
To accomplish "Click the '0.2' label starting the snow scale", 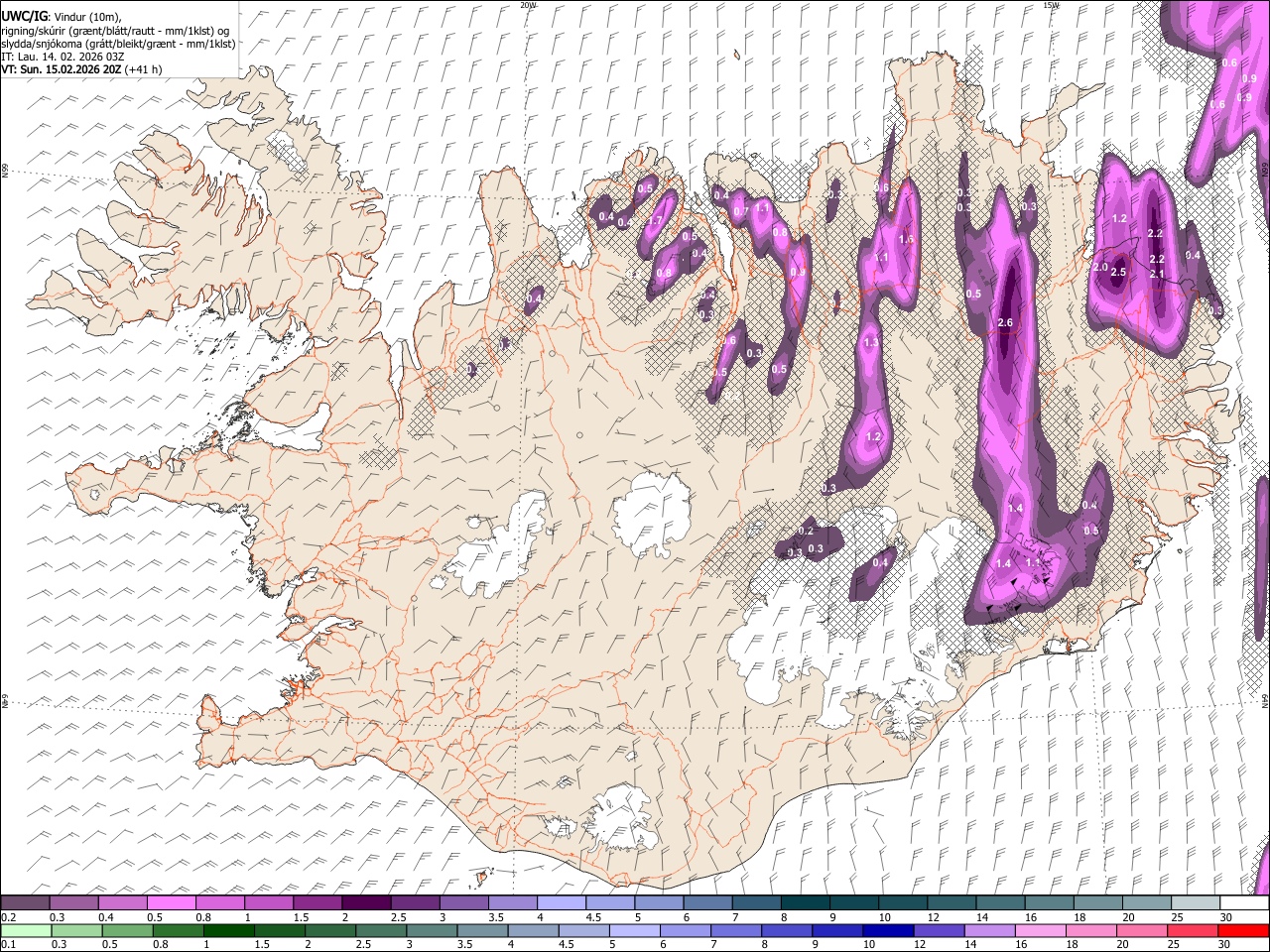I will [x=8, y=917].
